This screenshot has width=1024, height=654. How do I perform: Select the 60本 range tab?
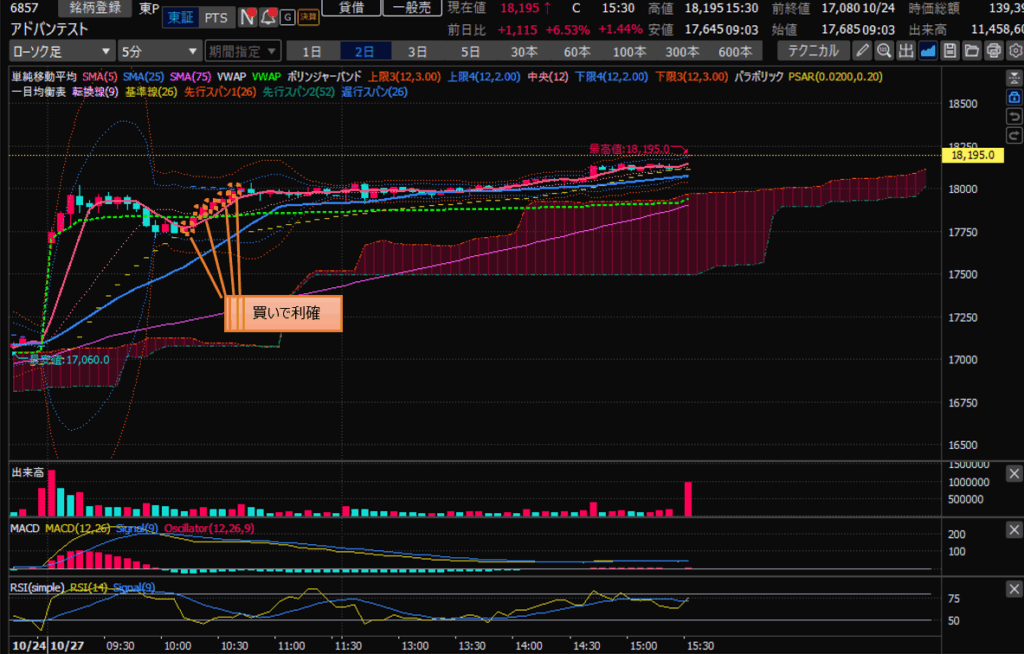coord(576,50)
